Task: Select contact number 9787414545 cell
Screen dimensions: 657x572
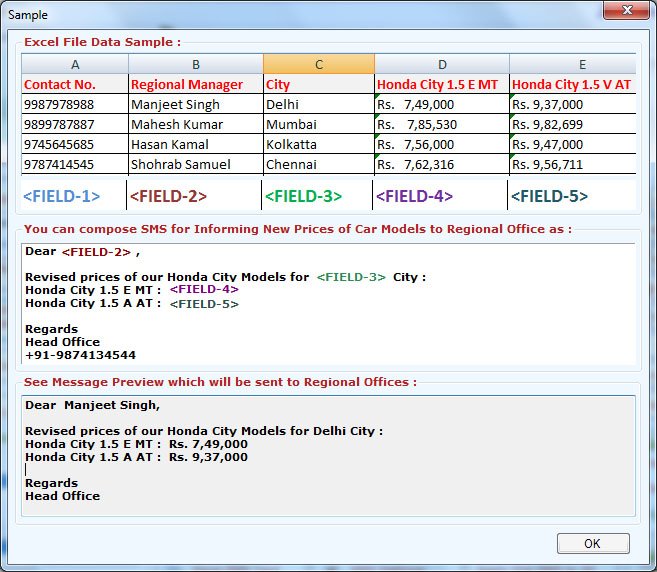Action: 75,164
